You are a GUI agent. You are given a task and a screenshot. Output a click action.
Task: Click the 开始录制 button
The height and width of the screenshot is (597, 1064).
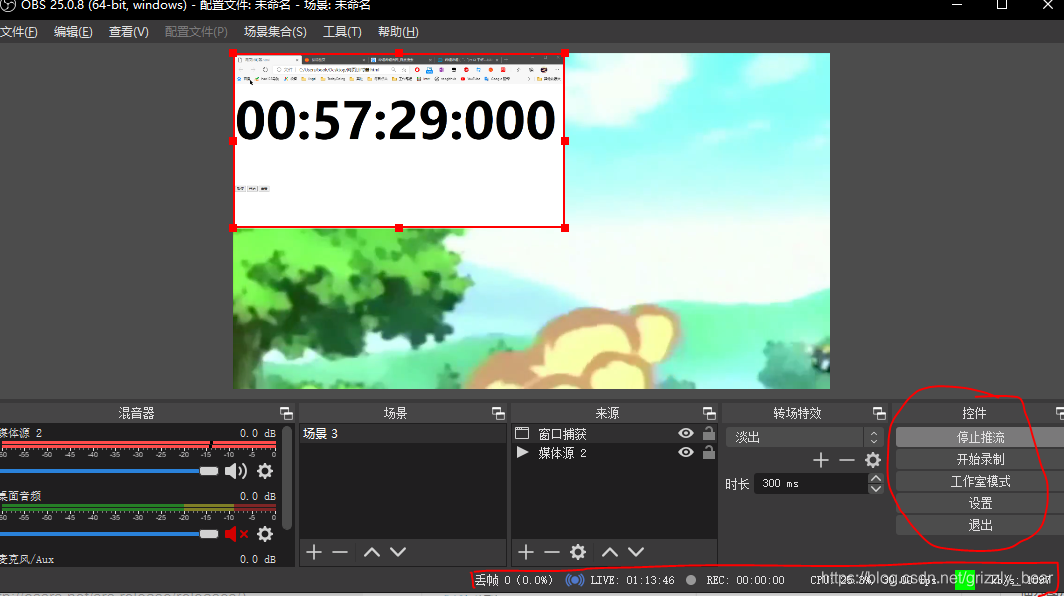[x=980, y=459]
